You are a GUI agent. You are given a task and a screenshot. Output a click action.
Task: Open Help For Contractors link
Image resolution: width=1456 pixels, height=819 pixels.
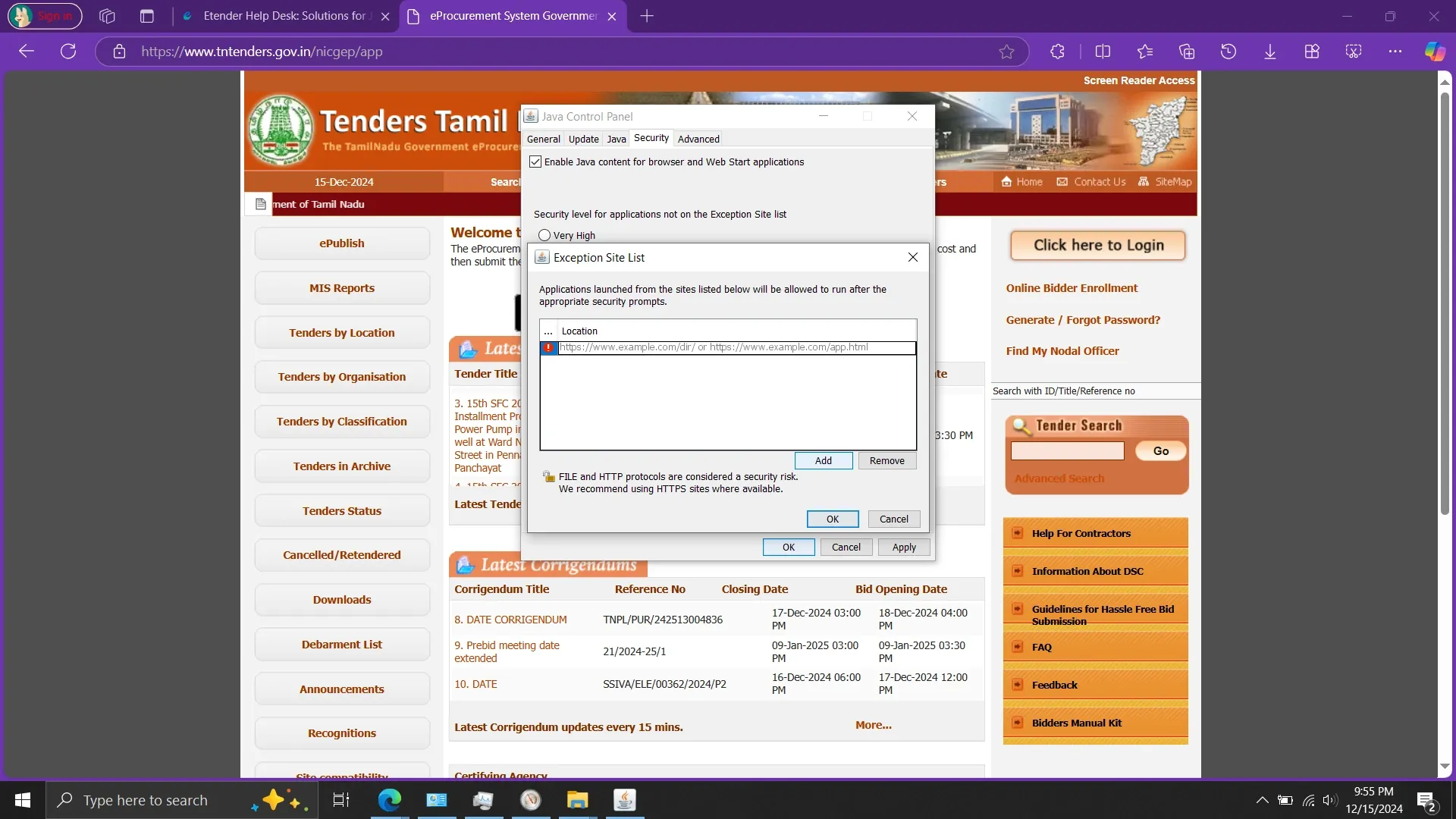[1081, 534]
